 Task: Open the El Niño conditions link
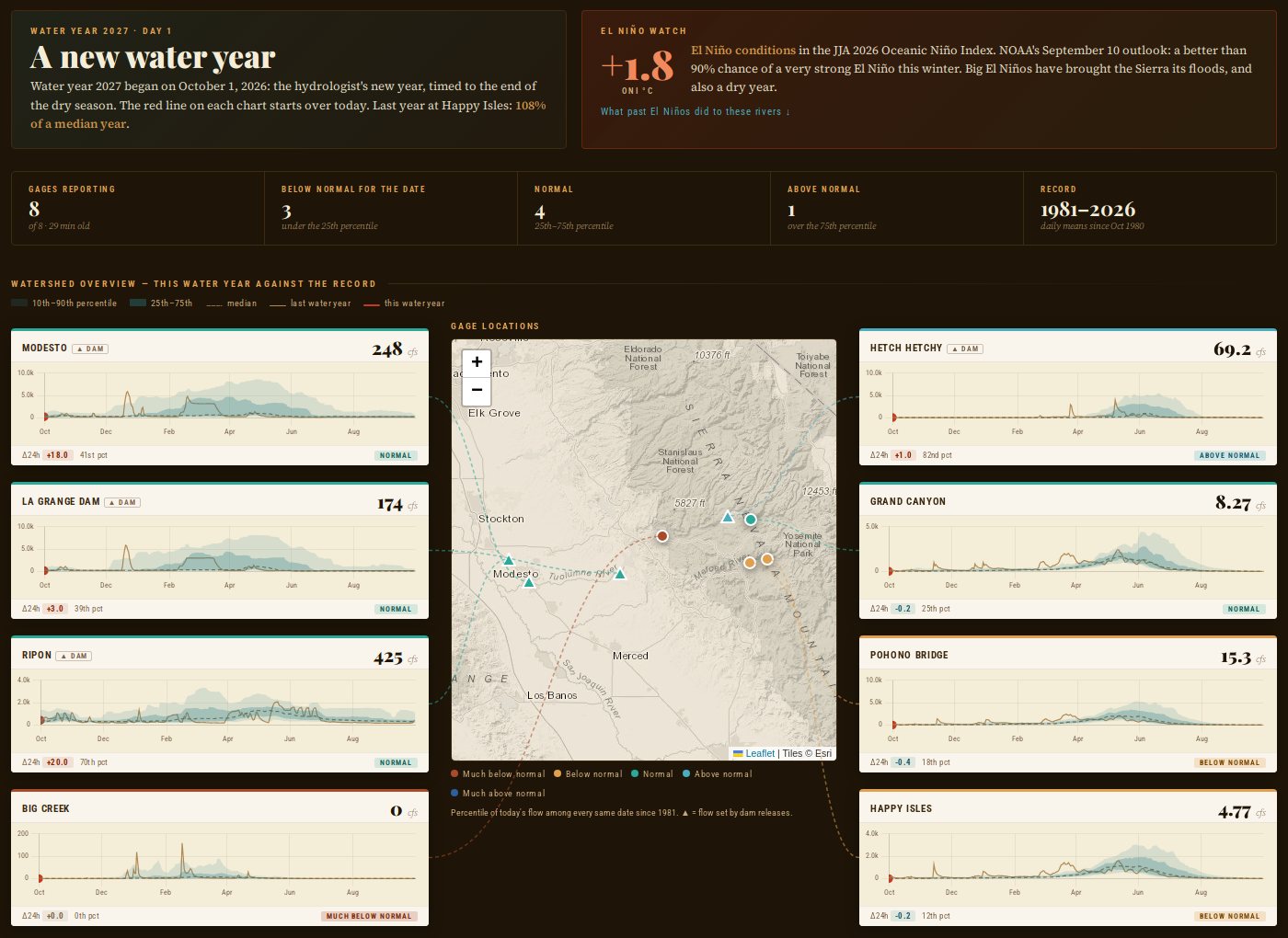coord(743,51)
